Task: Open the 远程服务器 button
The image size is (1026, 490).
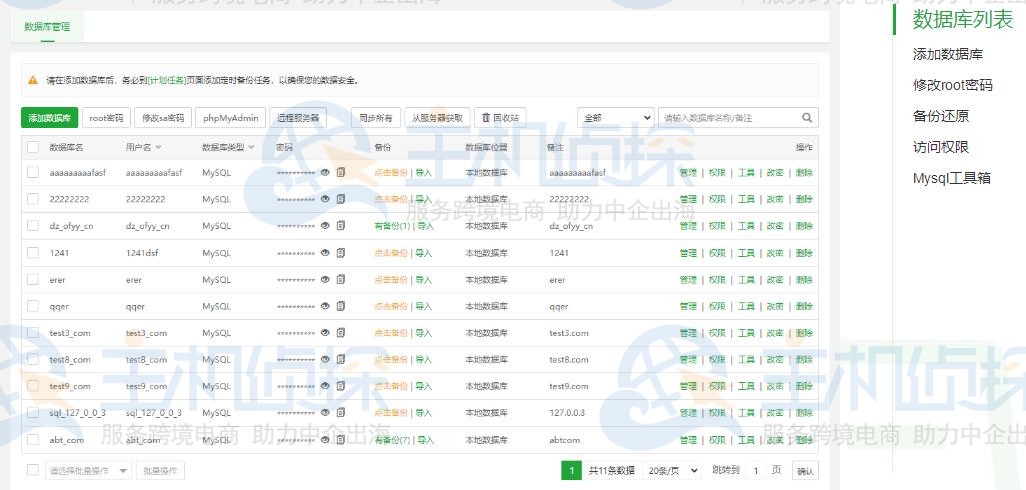Action: coord(298,118)
